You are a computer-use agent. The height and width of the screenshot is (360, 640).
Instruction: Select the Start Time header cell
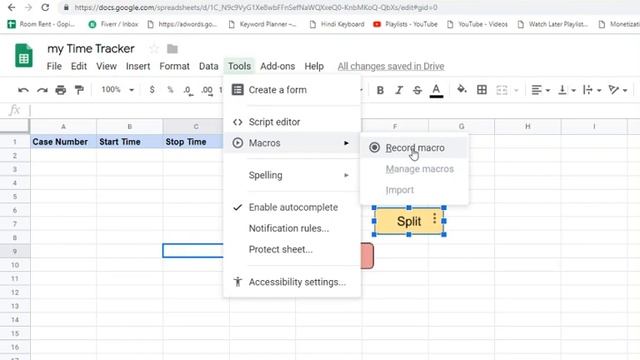click(130, 142)
